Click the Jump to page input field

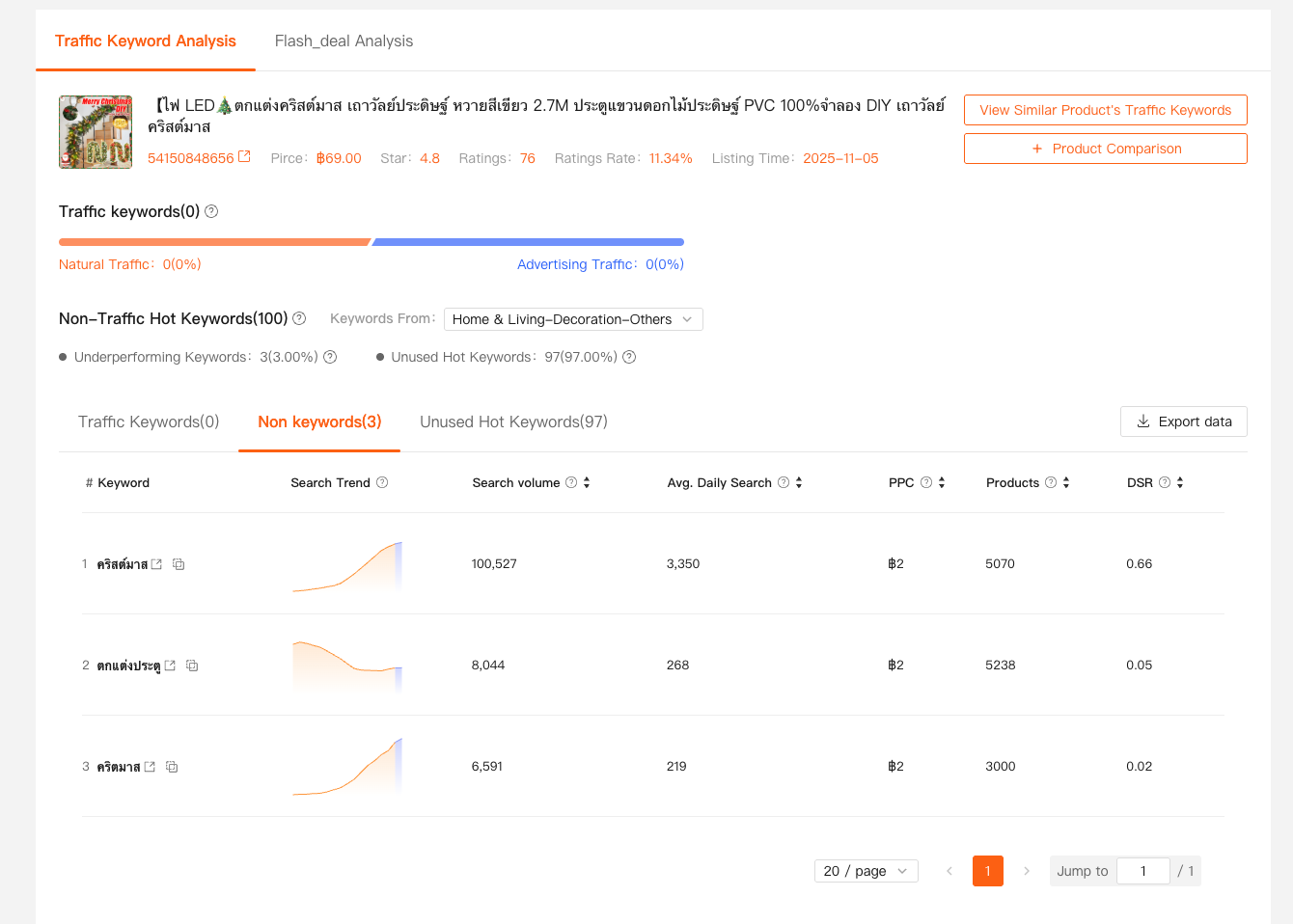click(x=1142, y=871)
